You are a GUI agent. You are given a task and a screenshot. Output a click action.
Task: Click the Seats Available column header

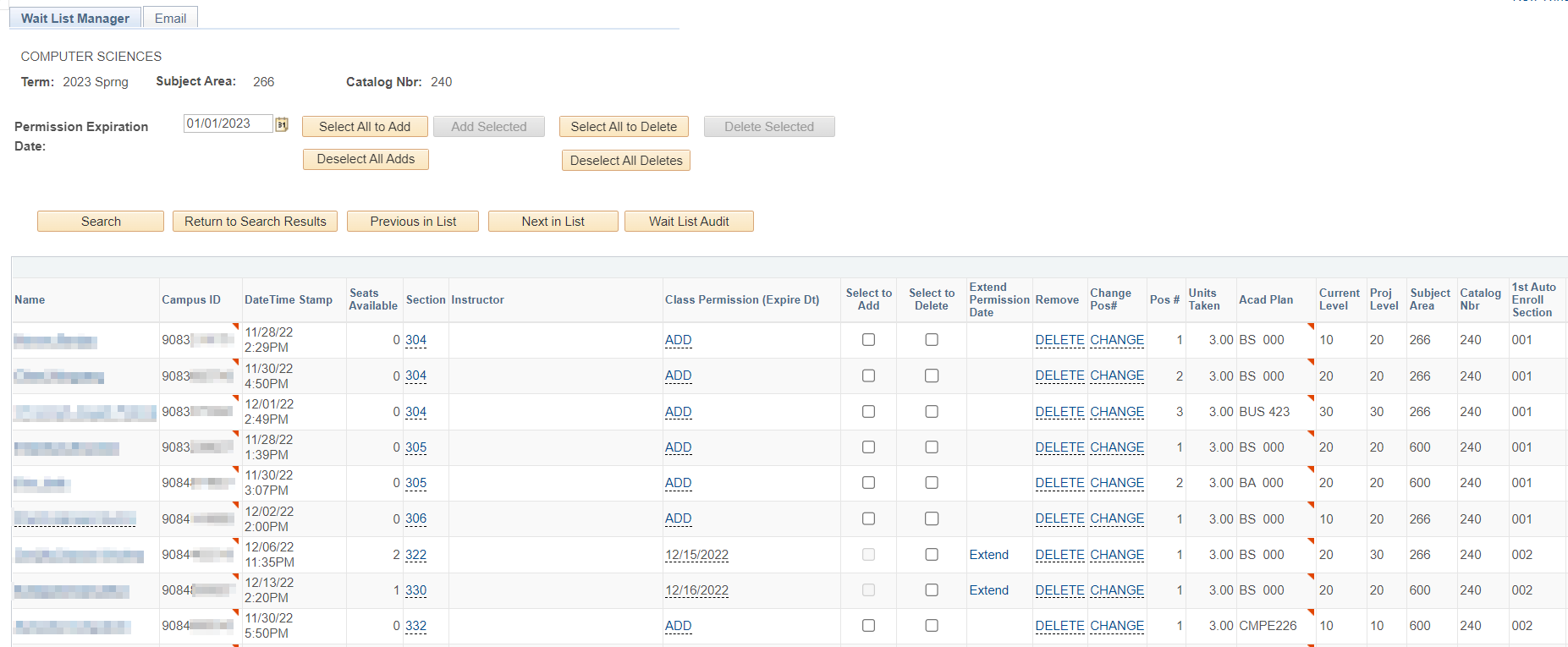coord(373,299)
